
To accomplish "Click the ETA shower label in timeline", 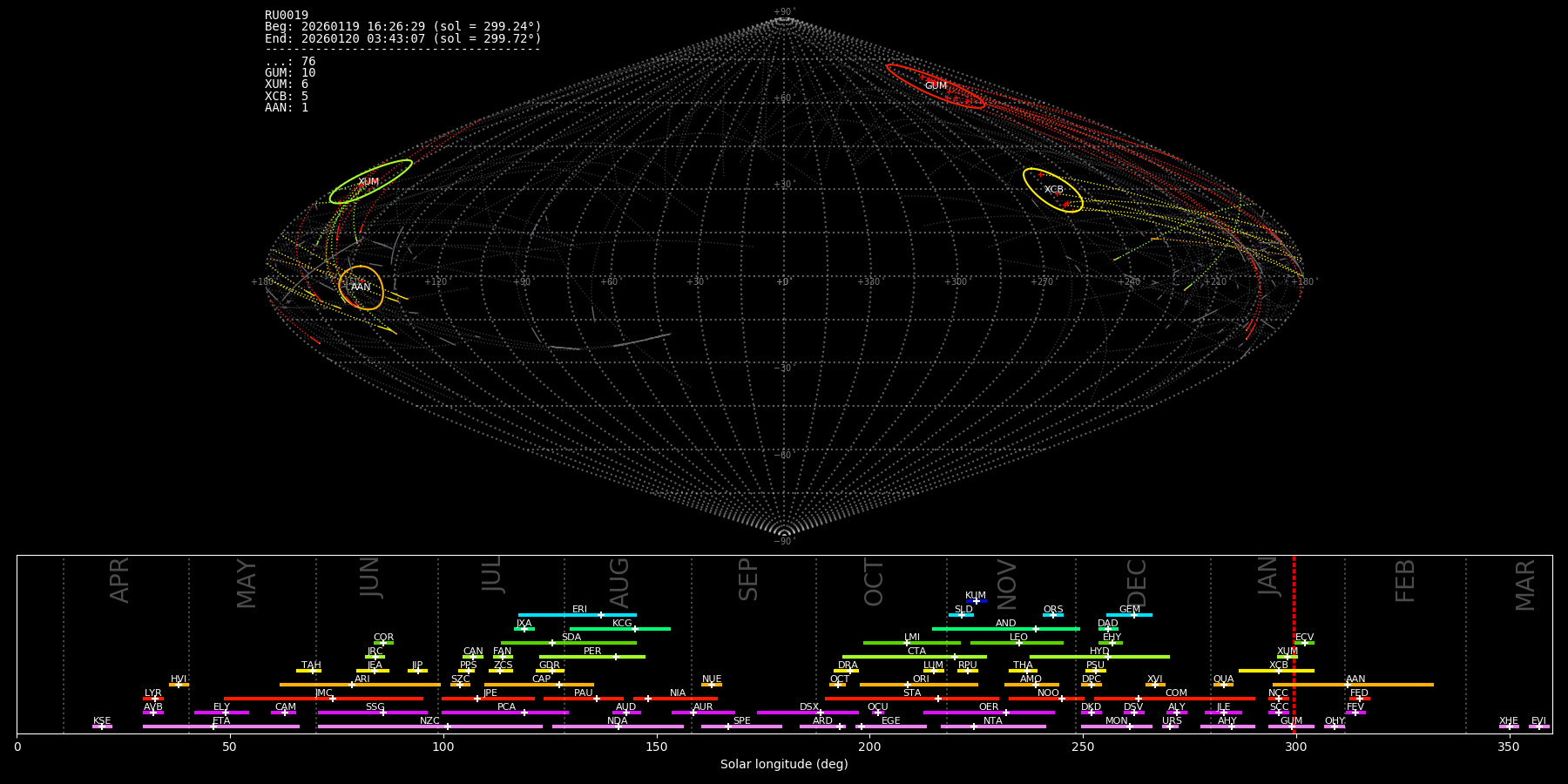I will [x=221, y=721].
